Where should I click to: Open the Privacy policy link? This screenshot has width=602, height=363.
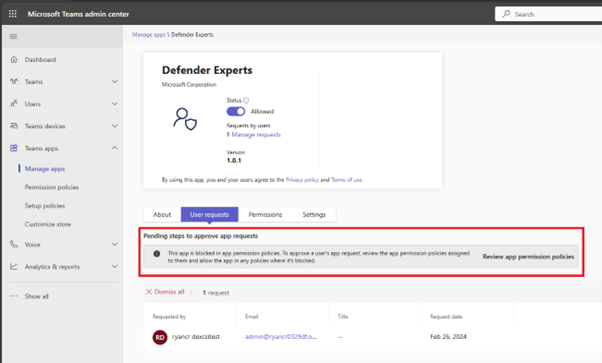302,180
